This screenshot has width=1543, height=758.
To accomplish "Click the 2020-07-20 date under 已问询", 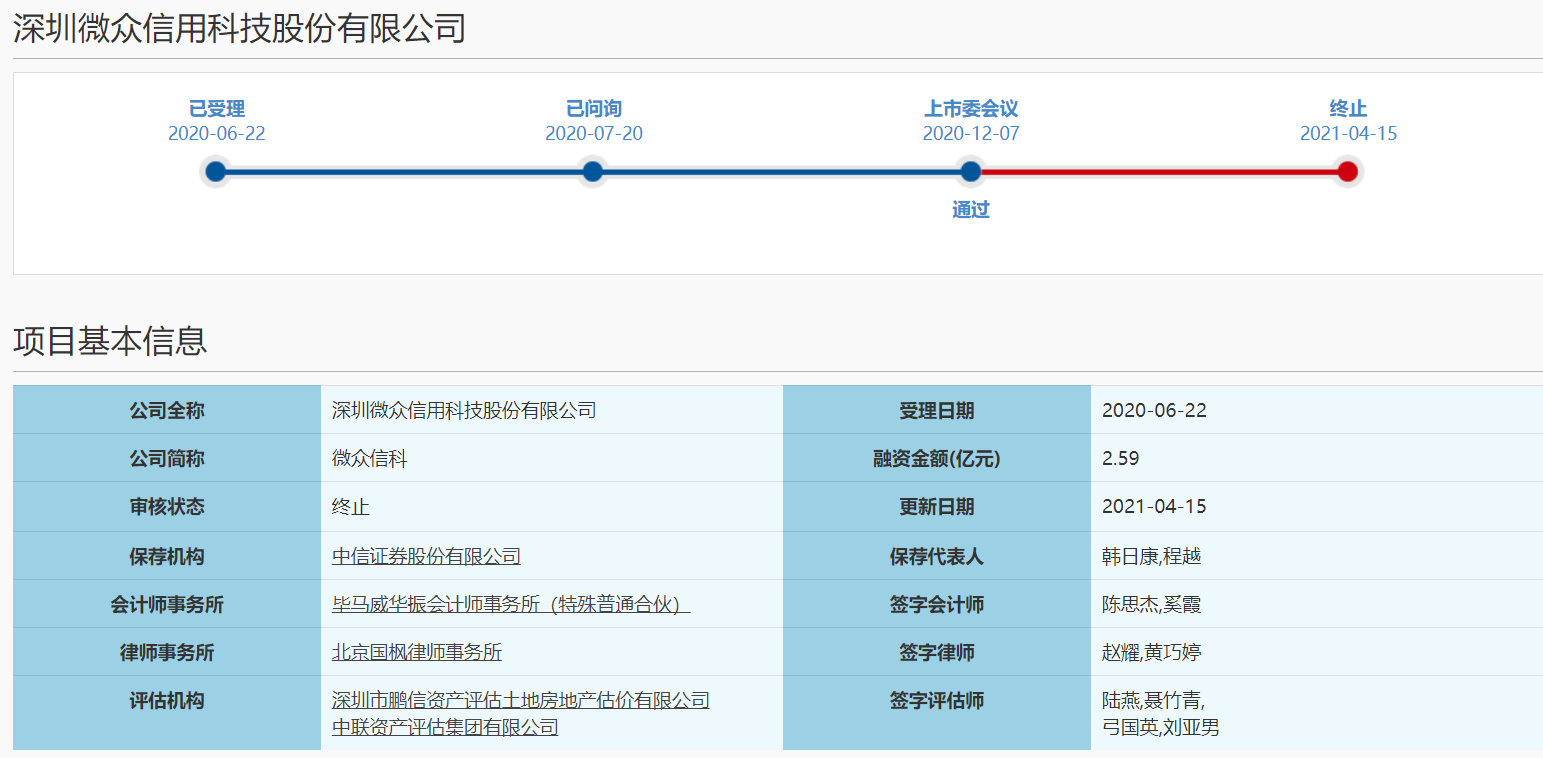I will point(594,134).
